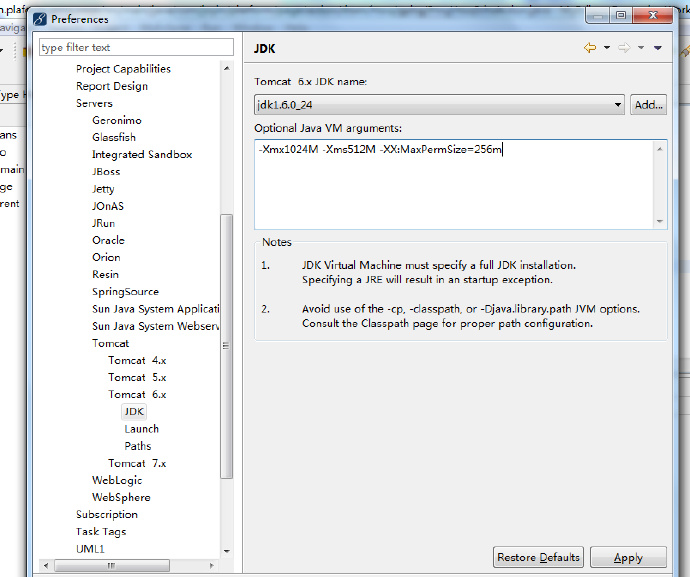Click tree horizontal scrollbar left arrow
Viewport: 690px width, 577px height.
46,566
